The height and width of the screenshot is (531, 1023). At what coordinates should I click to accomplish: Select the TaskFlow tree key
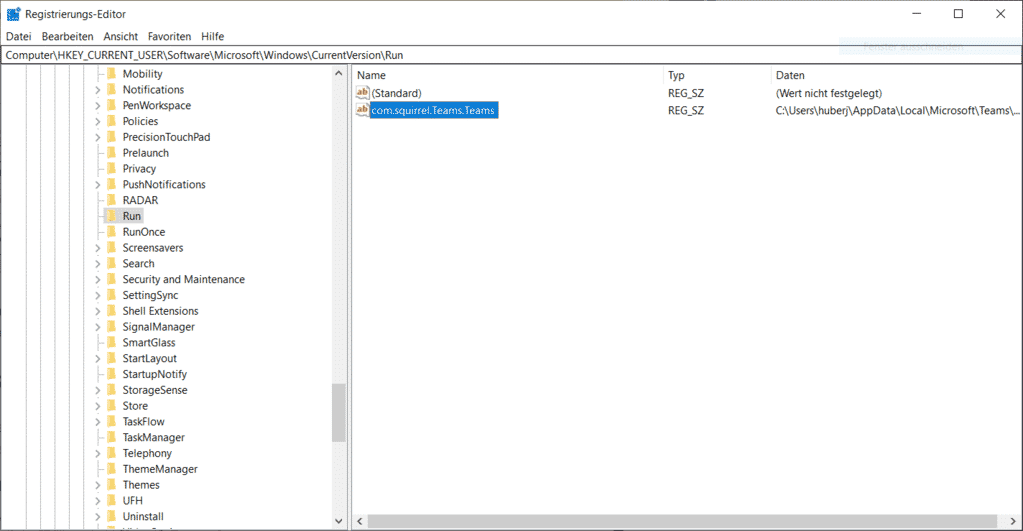click(x=144, y=421)
